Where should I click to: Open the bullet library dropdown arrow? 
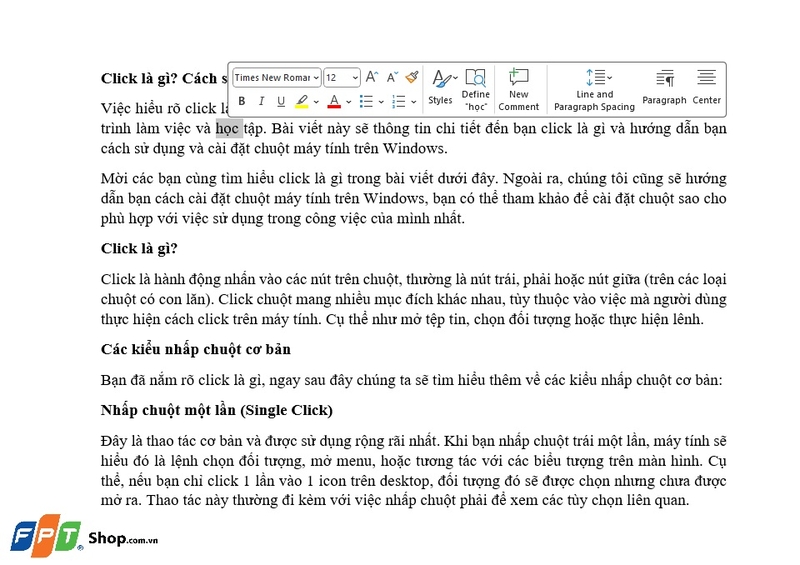(381, 102)
